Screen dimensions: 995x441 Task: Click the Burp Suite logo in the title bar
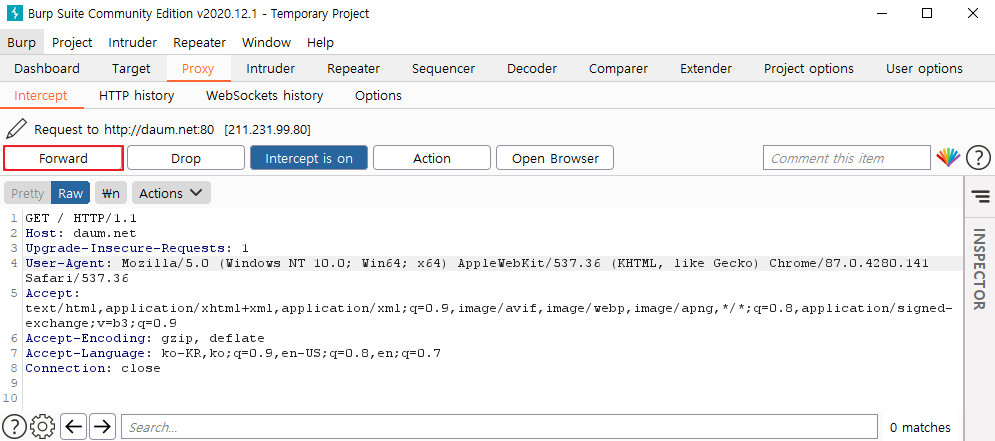point(14,13)
